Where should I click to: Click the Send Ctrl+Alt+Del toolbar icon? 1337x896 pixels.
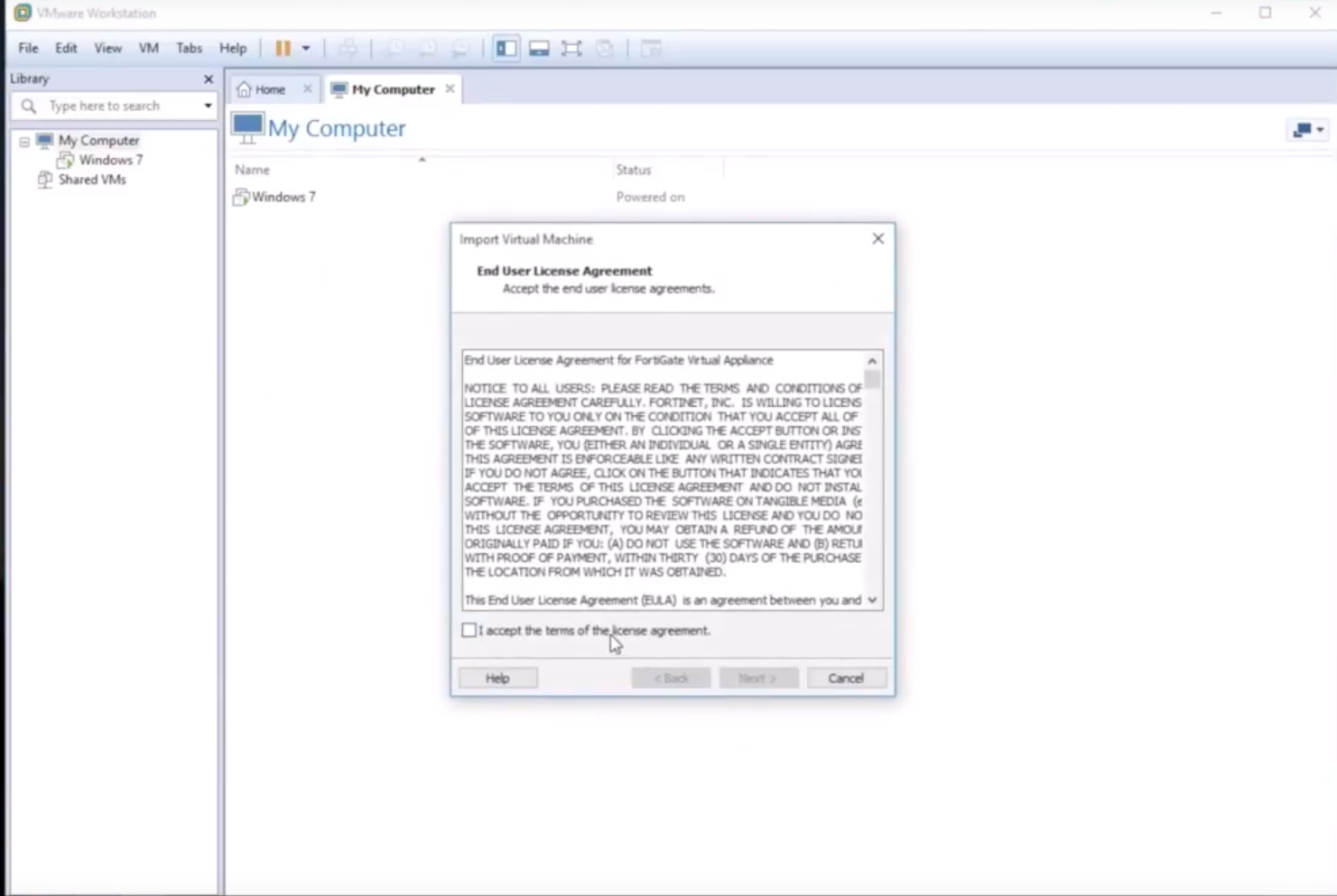(x=348, y=49)
